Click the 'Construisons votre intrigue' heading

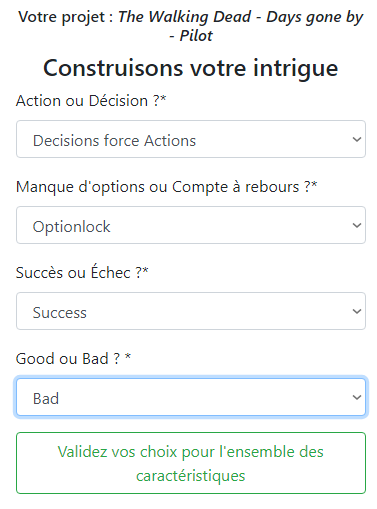(x=191, y=68)
